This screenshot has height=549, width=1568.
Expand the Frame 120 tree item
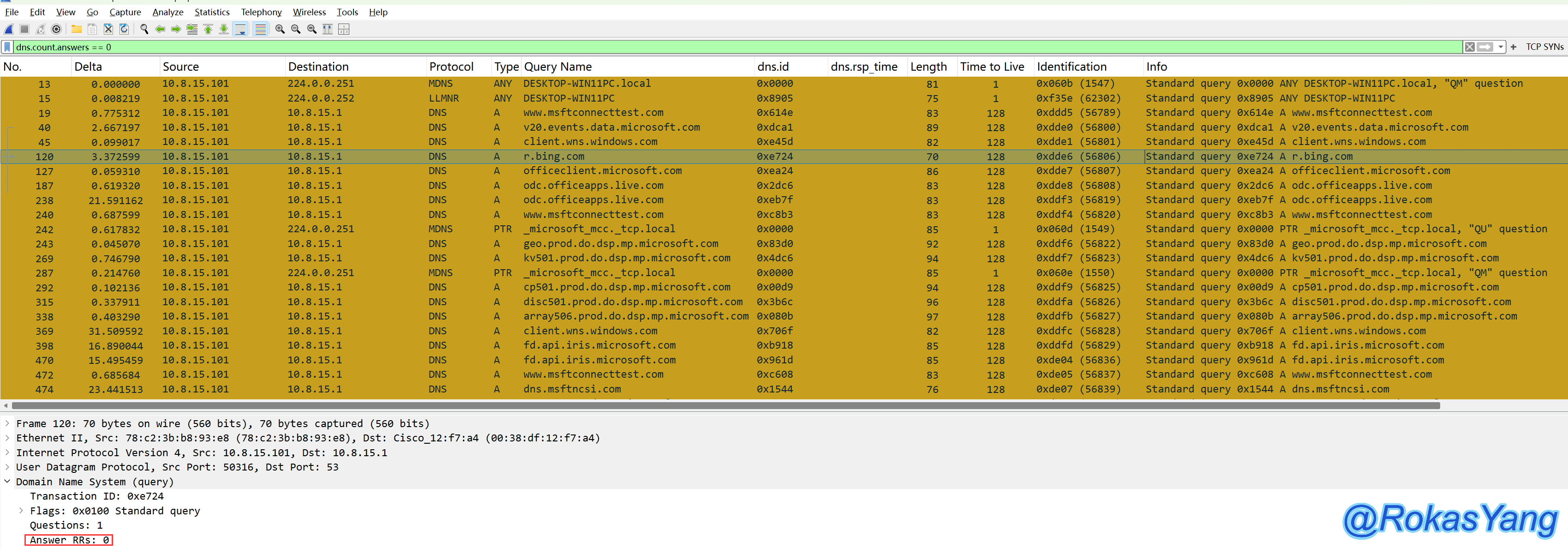click(x=7, y=423)
